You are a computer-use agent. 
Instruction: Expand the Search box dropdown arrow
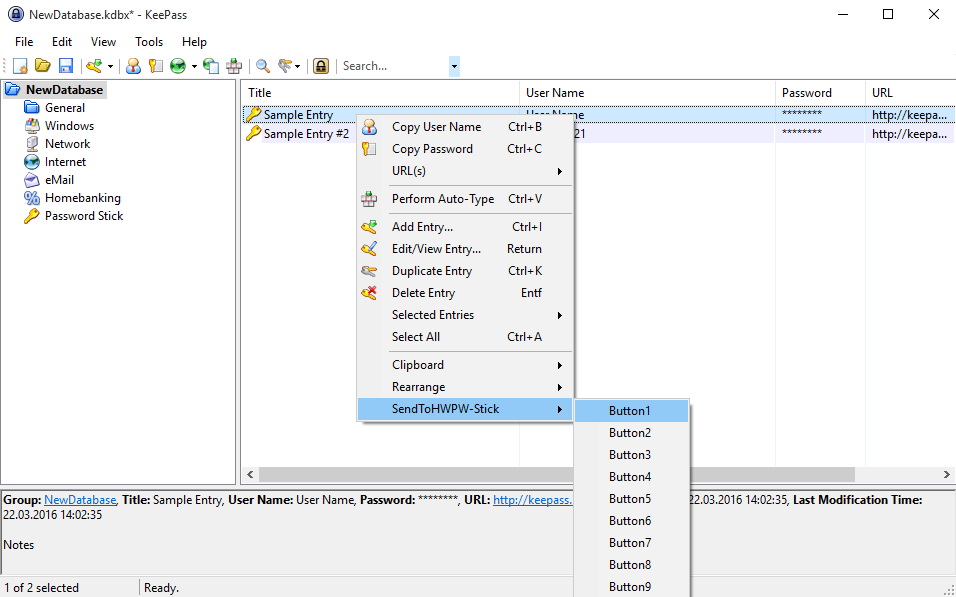coord(454,66)
